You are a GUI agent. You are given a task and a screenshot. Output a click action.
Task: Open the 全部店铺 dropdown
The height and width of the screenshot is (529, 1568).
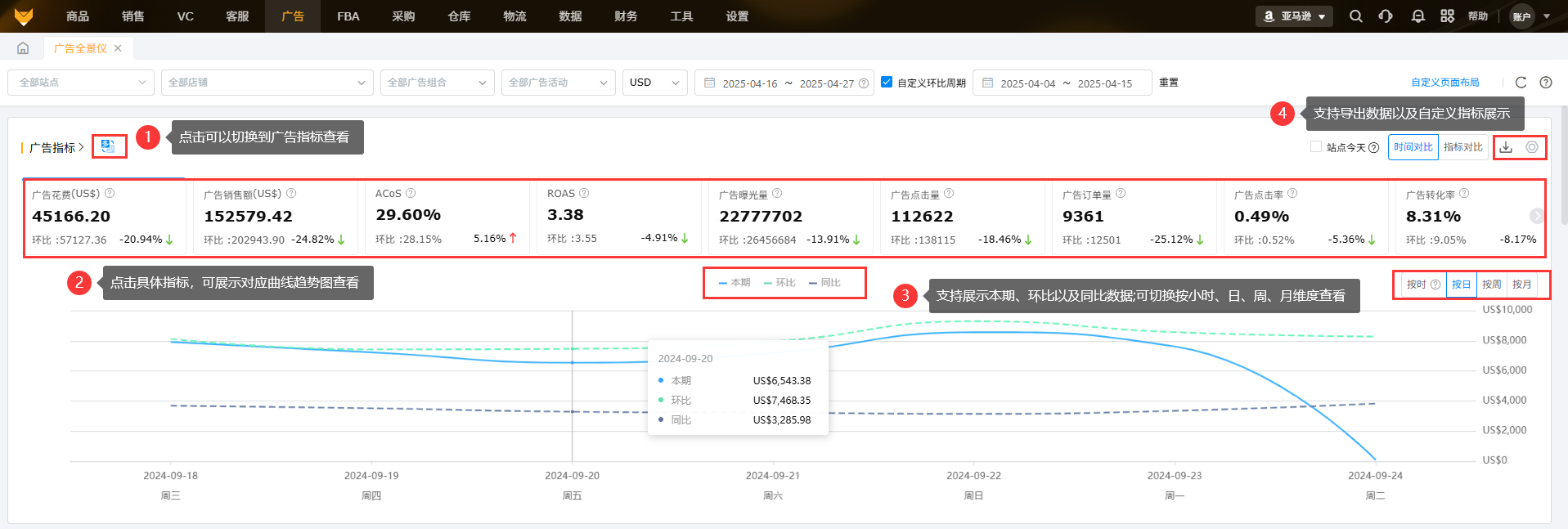tap(267, 83)
